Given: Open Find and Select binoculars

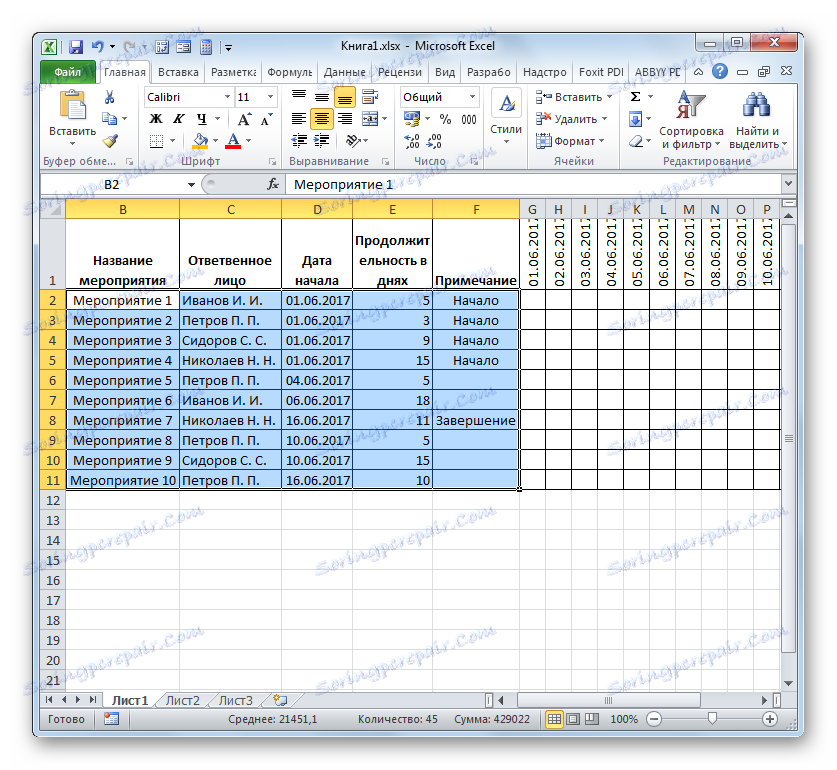Looking at the screenshot, I should [x=757, y=120].
